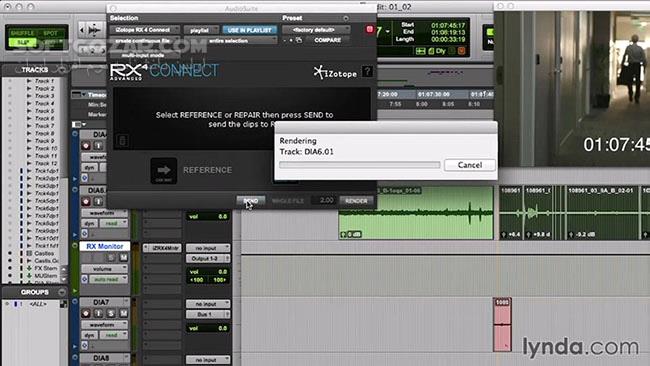Select Track 1 in the tracks list
Screen dimensions: 650x366
pyautogui.click(x=44, y=81)
